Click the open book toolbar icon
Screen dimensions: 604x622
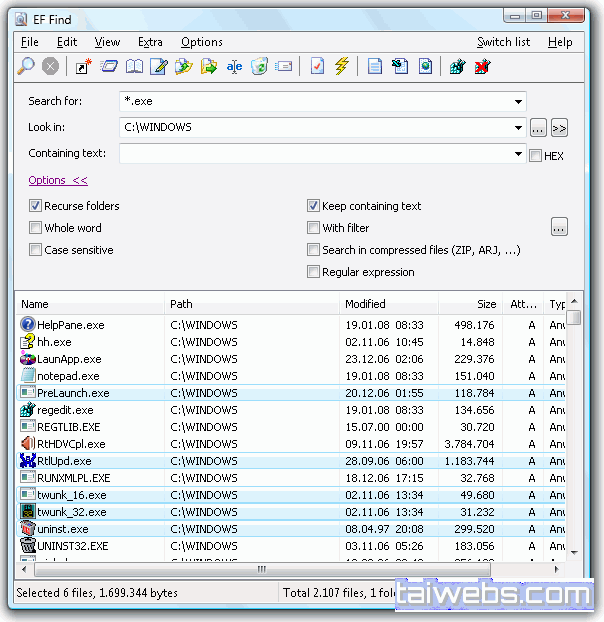pos(134,67)
